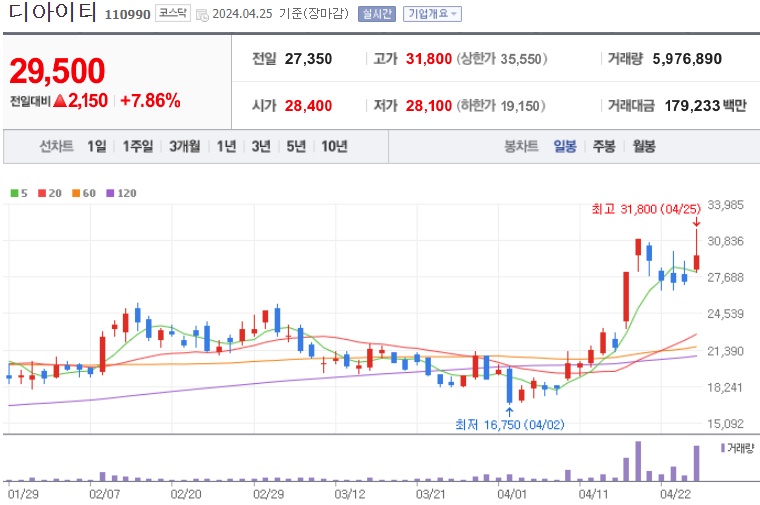
Task: Click the red 20-day moving average legend
Action: (50, 193)
